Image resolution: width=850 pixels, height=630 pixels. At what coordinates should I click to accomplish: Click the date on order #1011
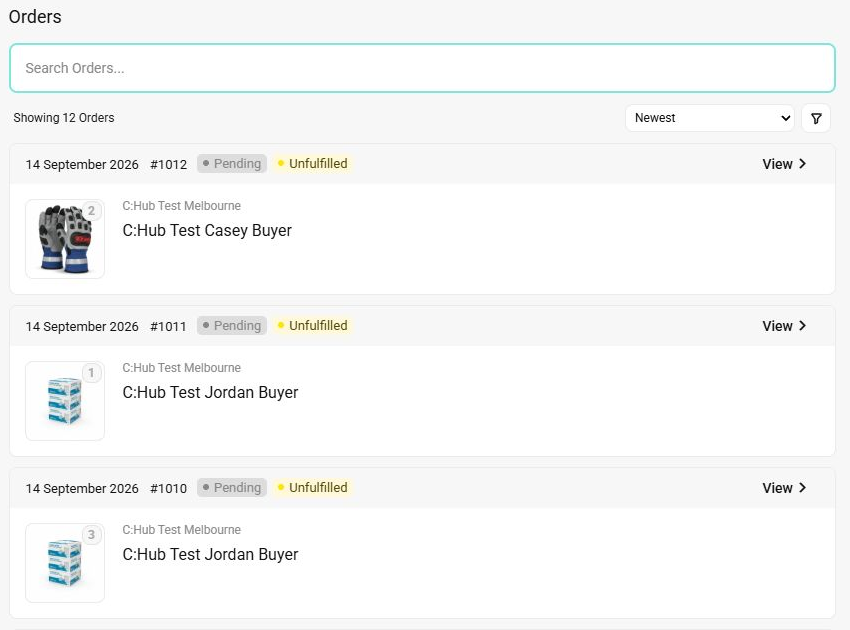click(82, 326)
